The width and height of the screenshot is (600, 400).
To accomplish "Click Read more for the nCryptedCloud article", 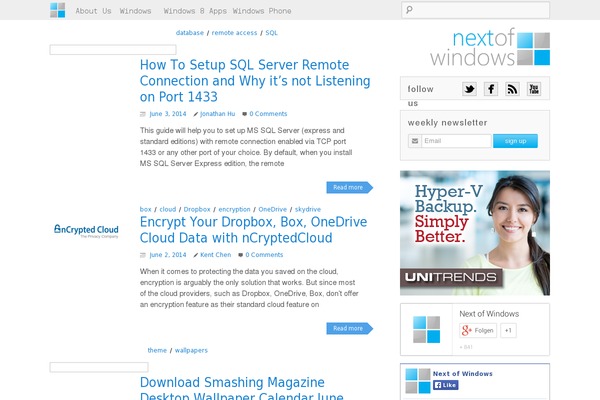I will click(349, 328).
